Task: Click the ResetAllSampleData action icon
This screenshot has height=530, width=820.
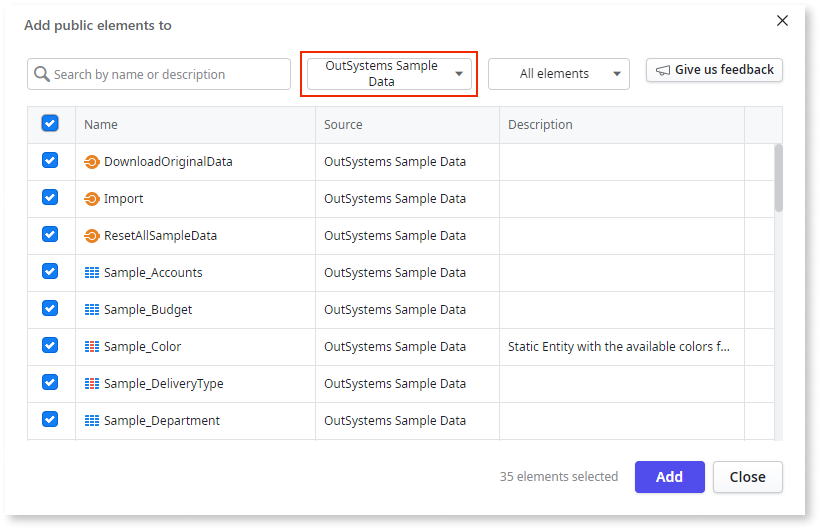Action: tap(92, 236)
